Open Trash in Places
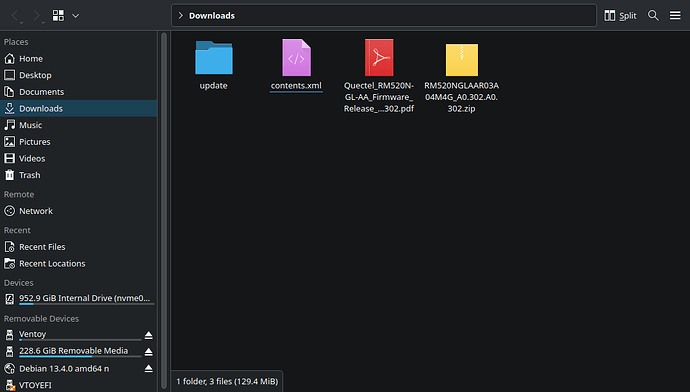Image resolution: width=690 pixels, height=392 pixels. click(x=78, y=175)
